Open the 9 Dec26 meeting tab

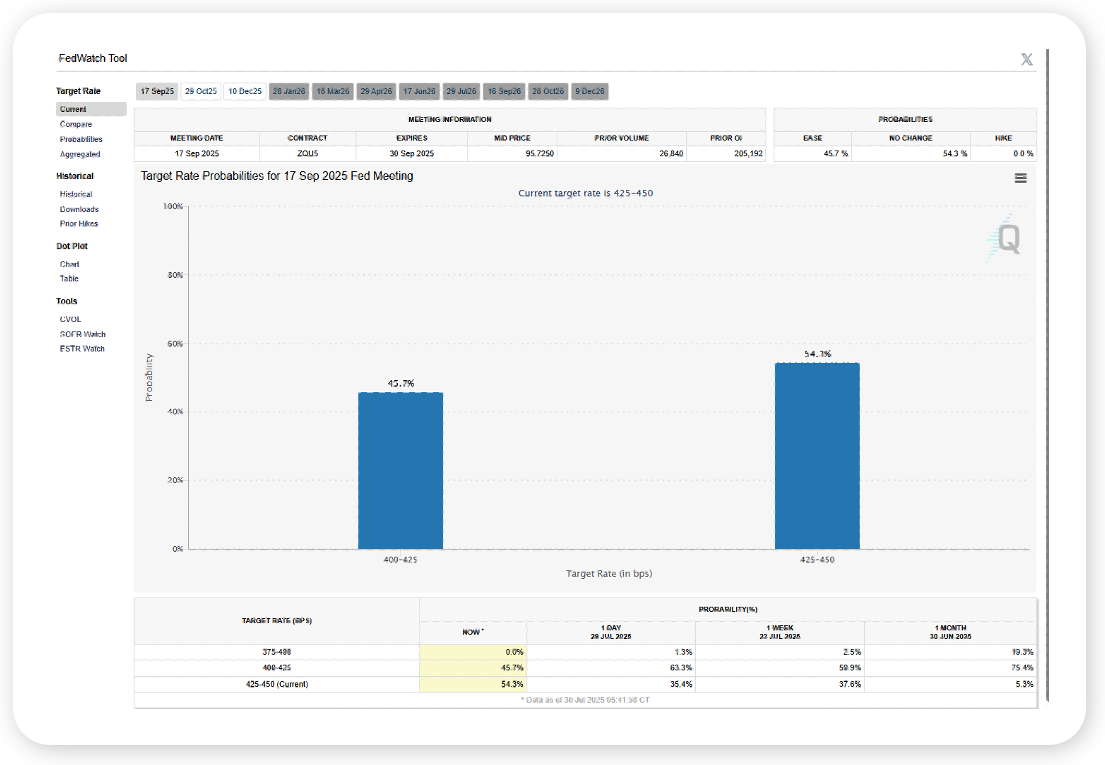[590, 92]
